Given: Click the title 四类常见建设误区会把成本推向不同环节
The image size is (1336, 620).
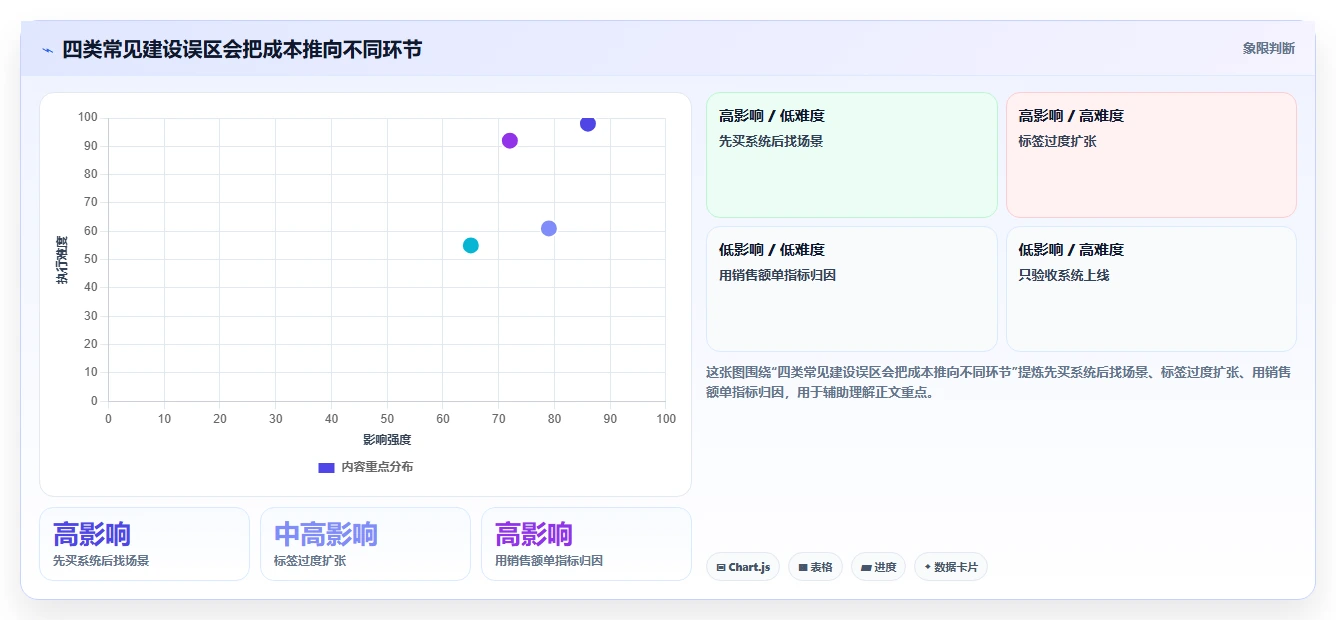Looking at the screenshot, I should [242, 49].
